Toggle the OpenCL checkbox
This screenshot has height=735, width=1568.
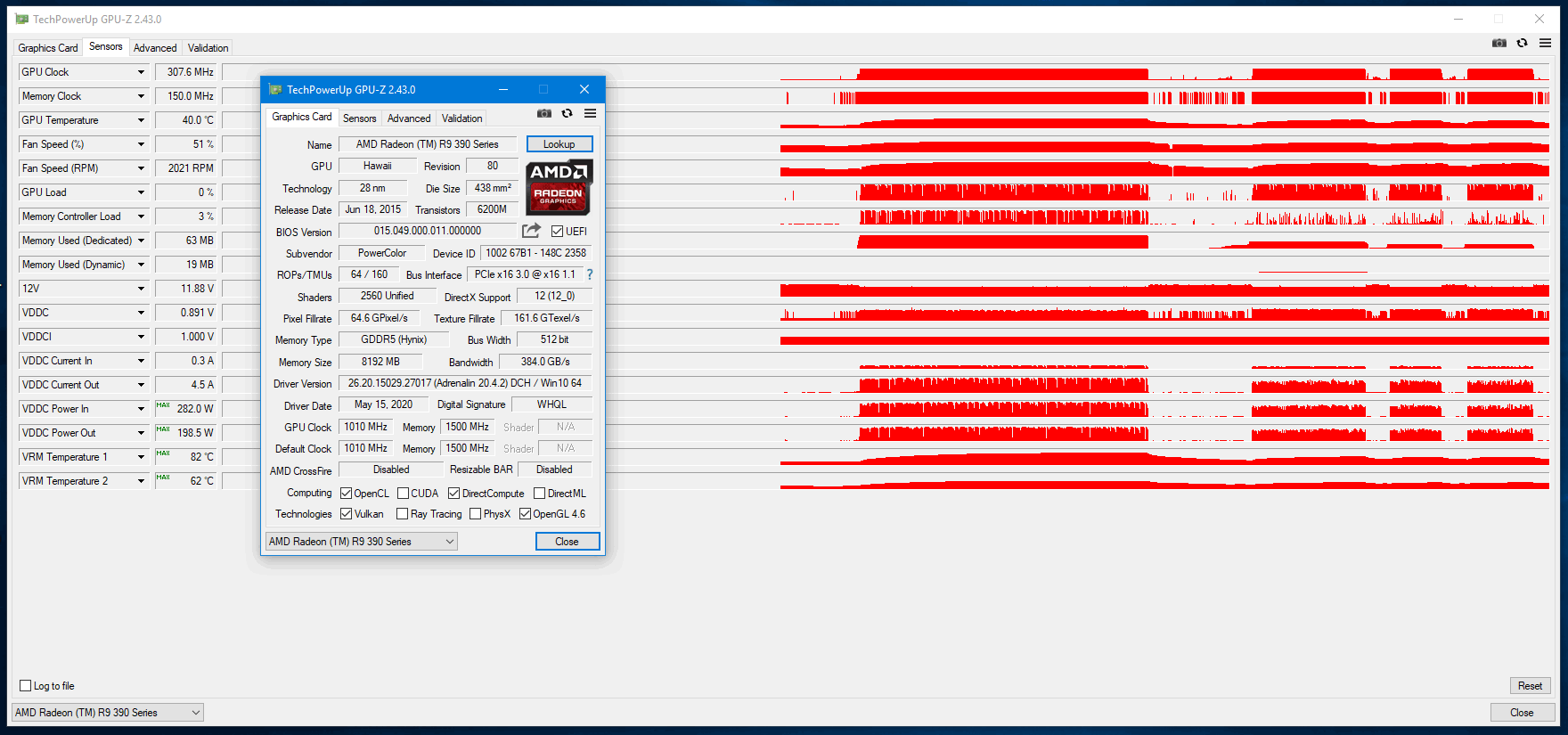coord(346,494)
